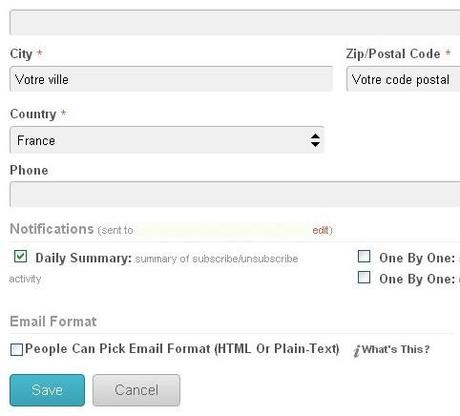Click the Save button

pos(47,390)
